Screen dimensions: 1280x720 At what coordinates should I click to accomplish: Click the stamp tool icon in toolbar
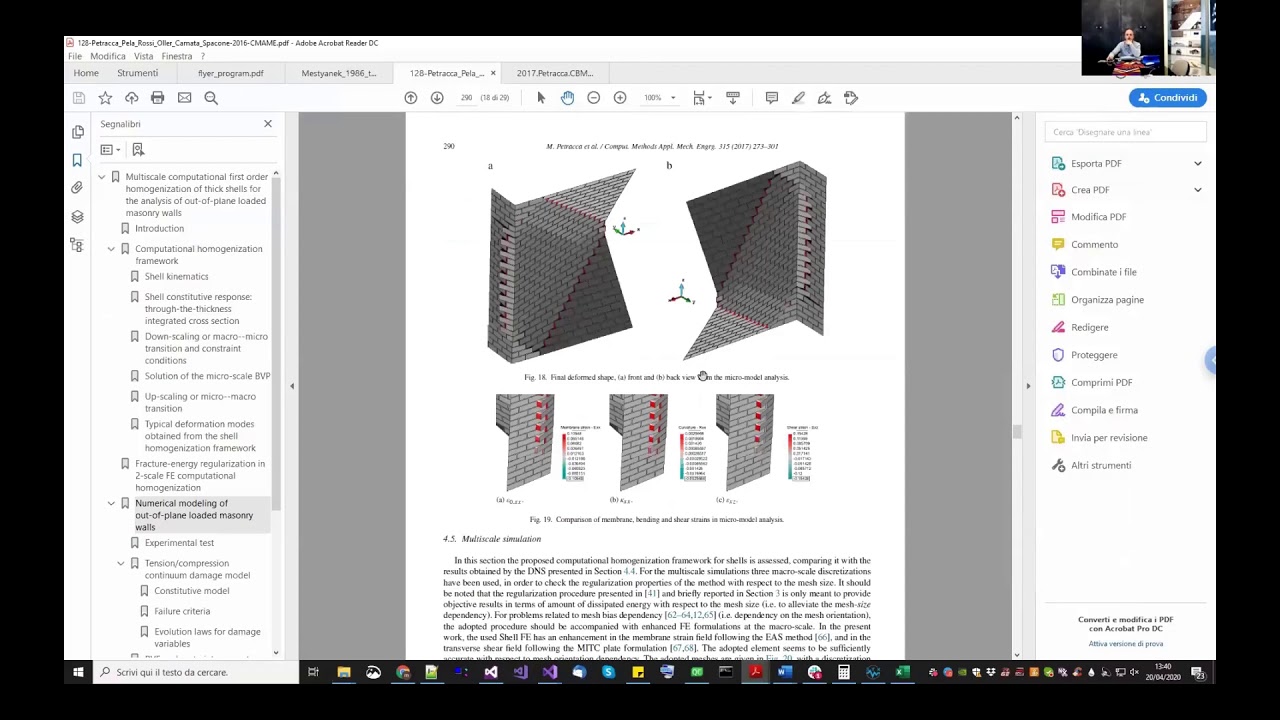click(x=851, y=98)
